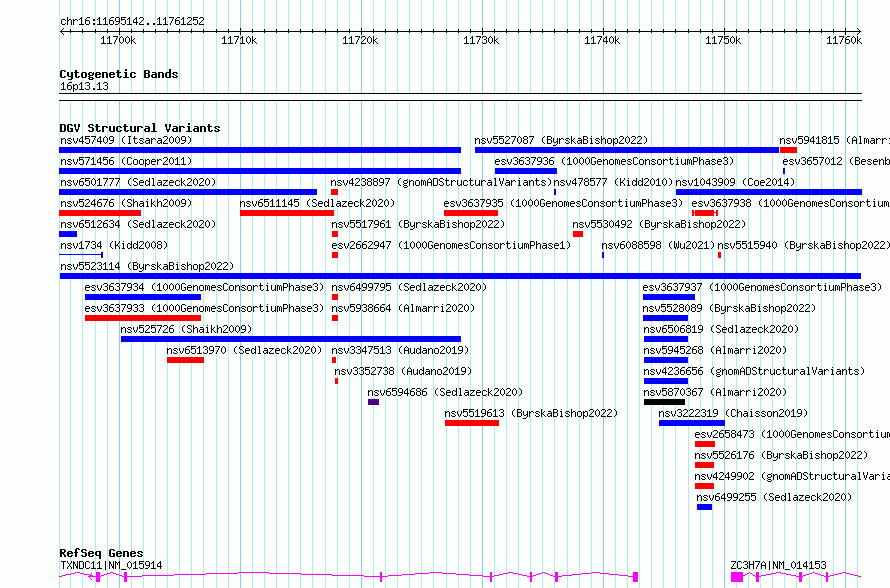Open the nsv6512634 (Sedlazeck2020) label
890x588 pixels.
pos(138,224)
